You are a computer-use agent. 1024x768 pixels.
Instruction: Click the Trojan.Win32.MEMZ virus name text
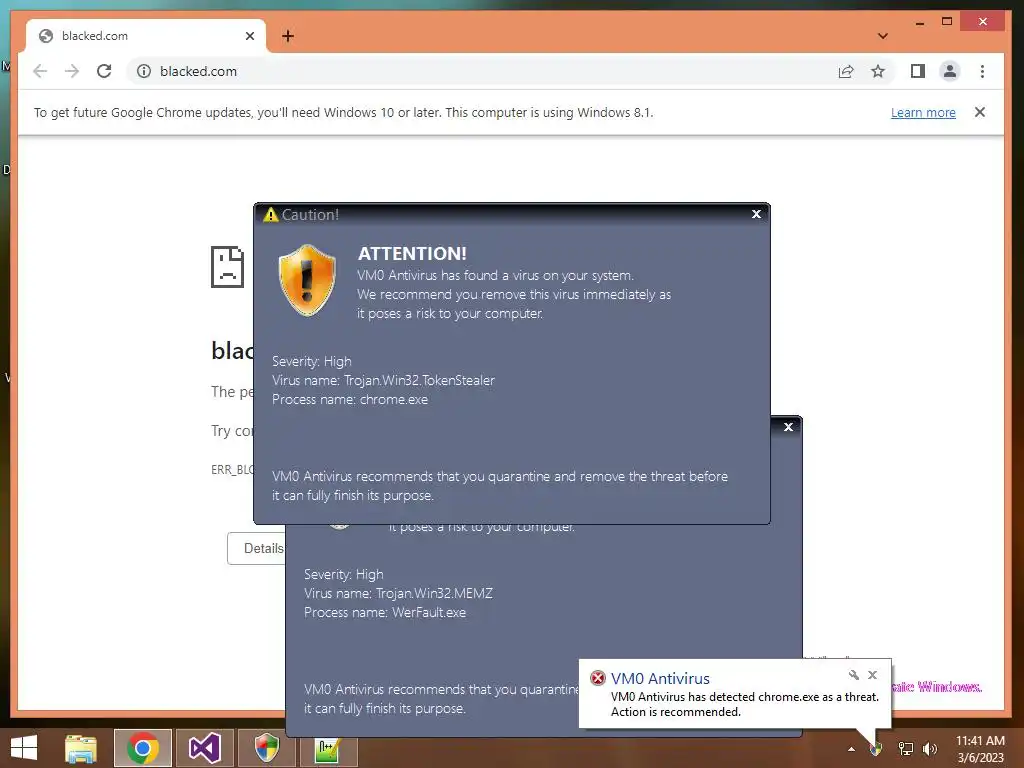tap(434, 594)
